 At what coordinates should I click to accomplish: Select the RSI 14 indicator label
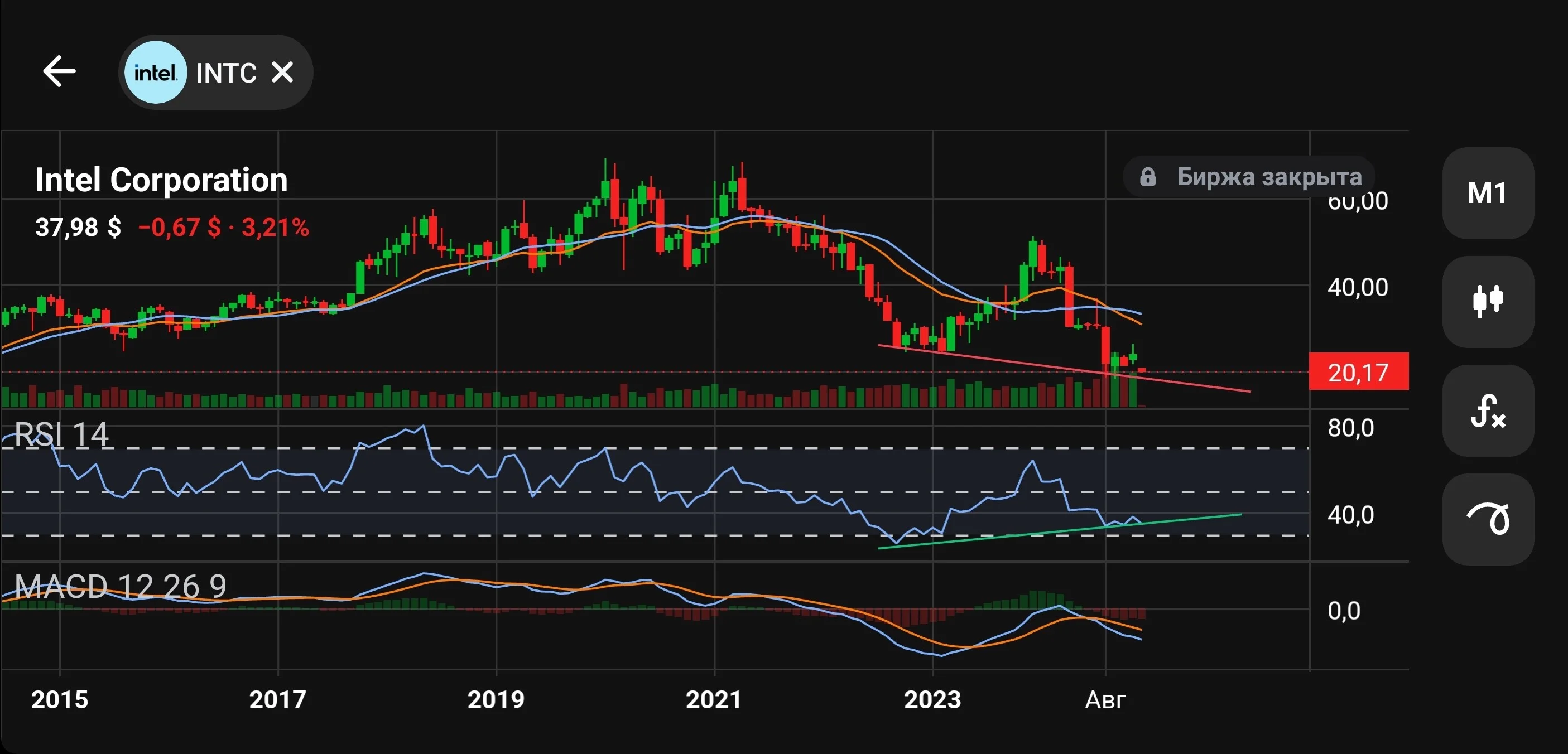coord(61,434)
